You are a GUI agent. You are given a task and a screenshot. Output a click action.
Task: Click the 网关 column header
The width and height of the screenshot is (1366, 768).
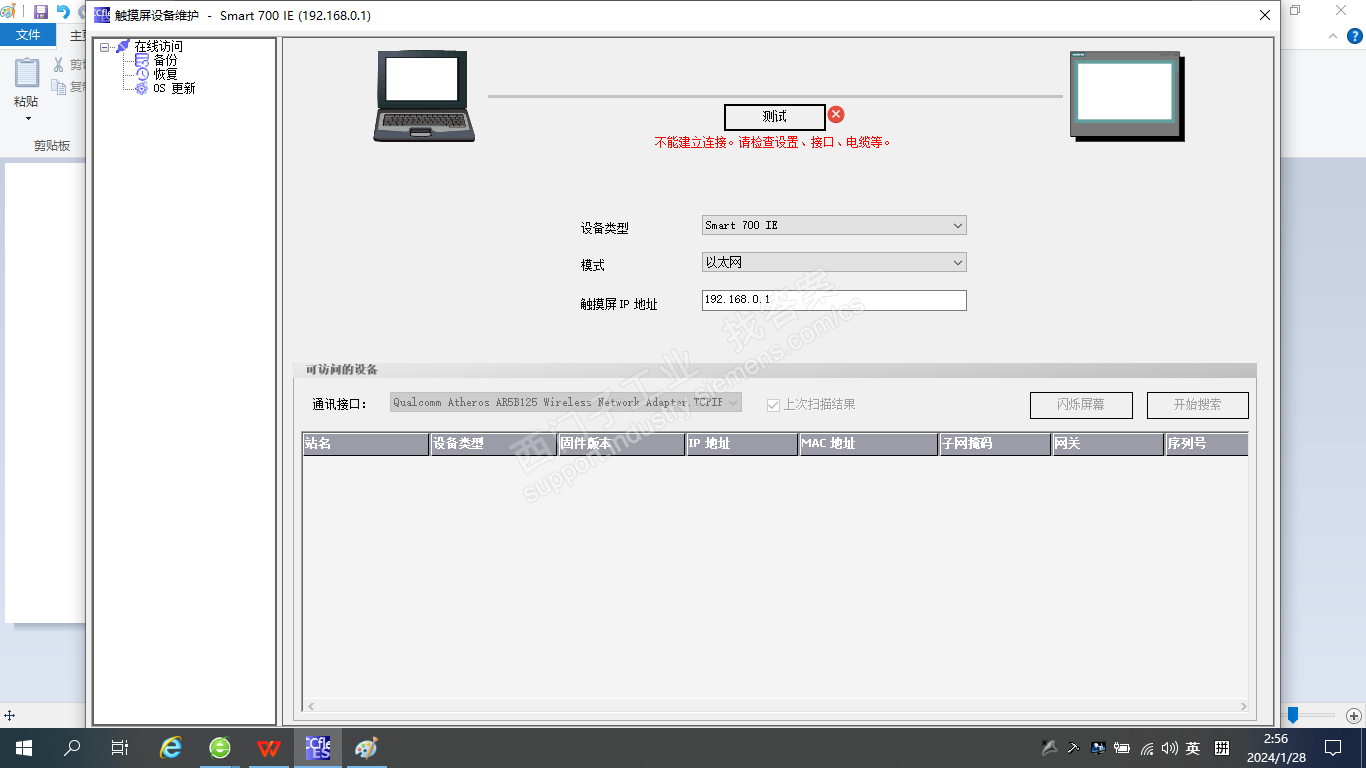tap(1108, 444)
